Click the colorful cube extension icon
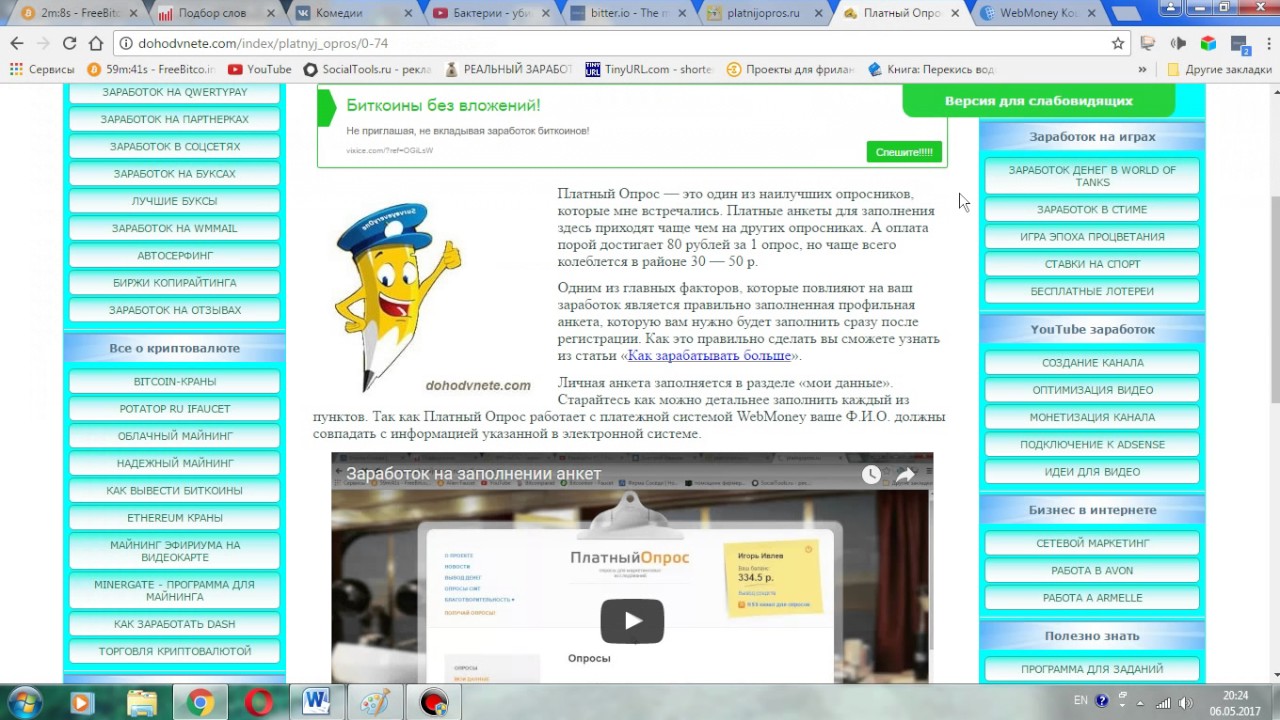 coord(1208,43)
